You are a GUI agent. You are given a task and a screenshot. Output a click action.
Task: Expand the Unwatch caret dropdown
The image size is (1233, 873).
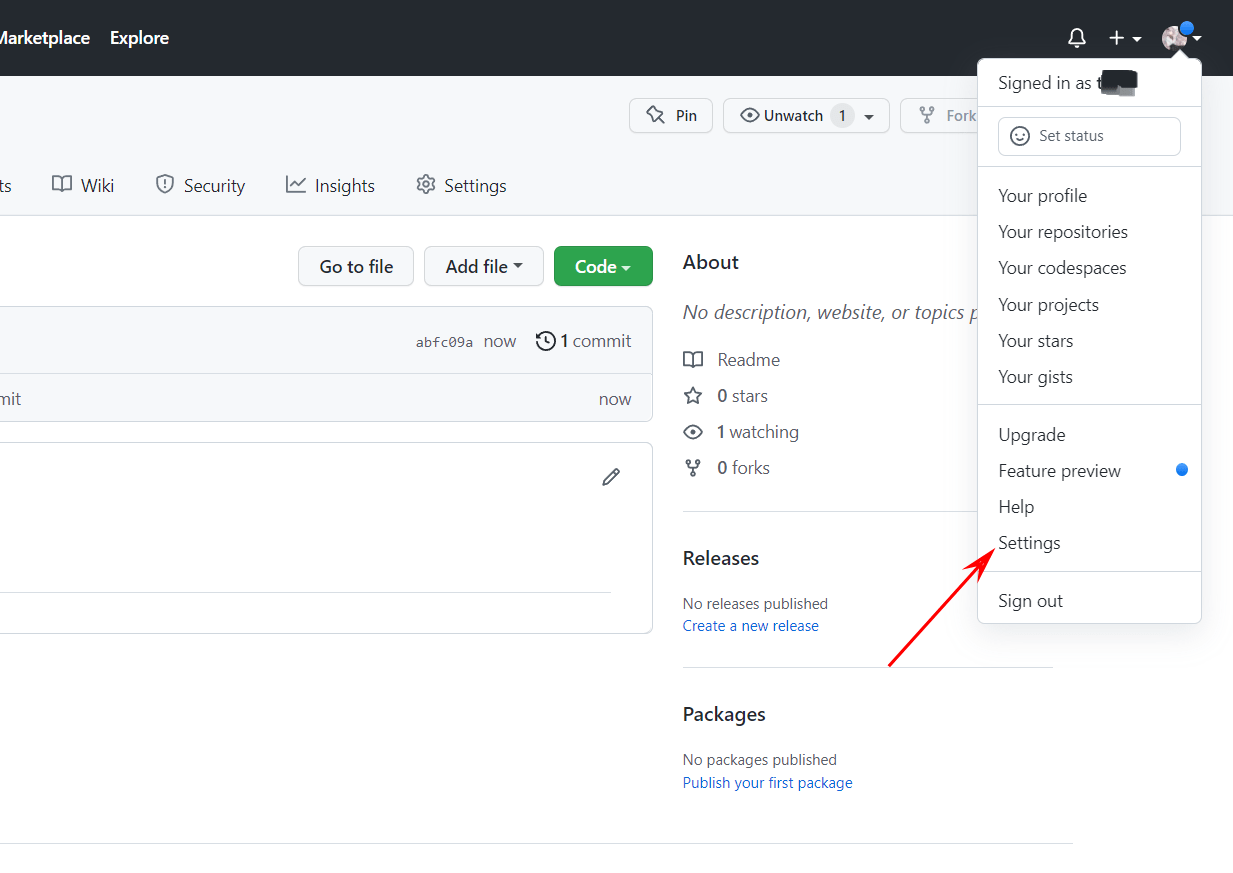click(868, 115)
